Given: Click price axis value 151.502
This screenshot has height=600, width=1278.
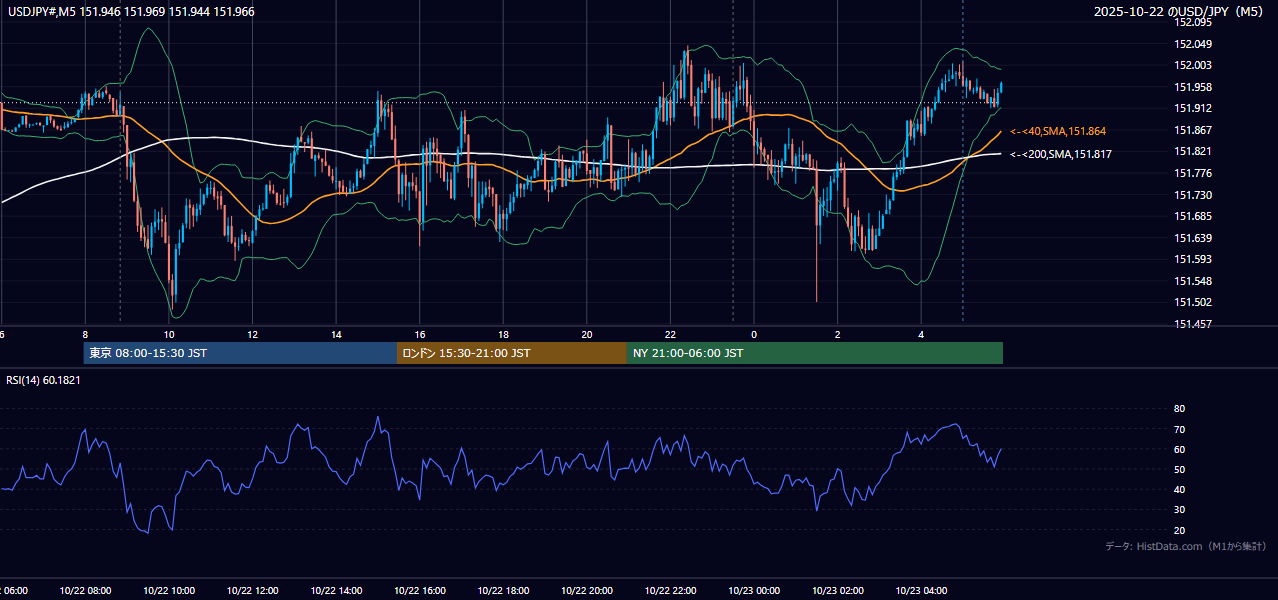Looking at the screenshot, I should [x=1193, y=302].
